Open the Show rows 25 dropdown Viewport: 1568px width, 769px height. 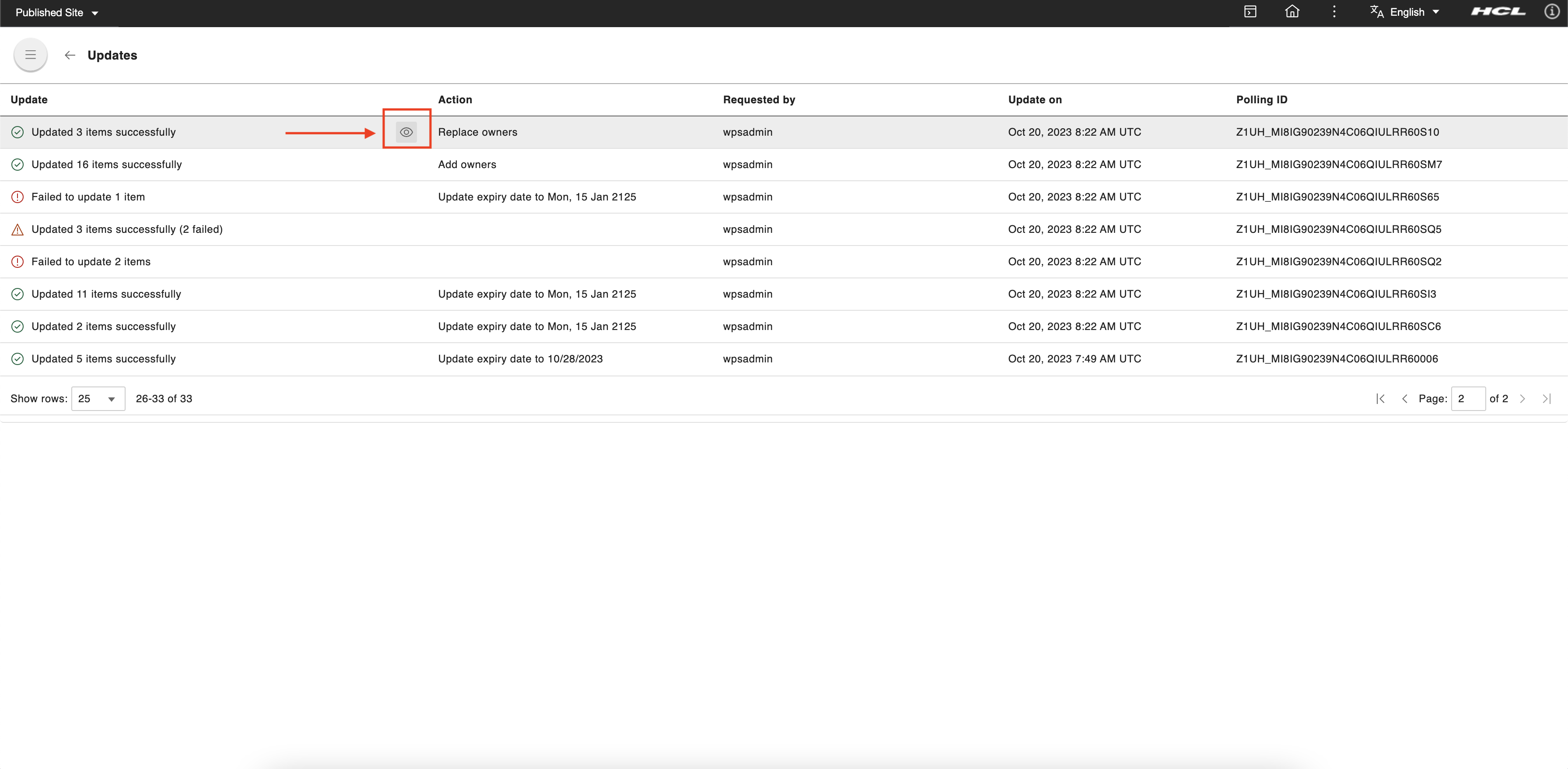98,399
